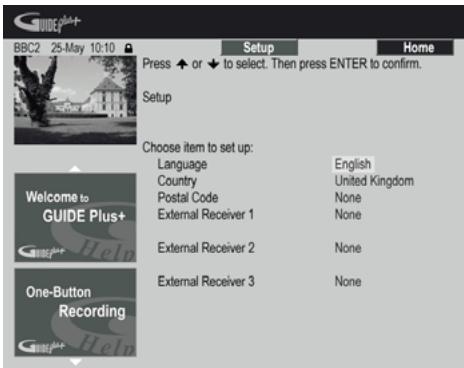Open the Welcome to GUIDE Plus+ panel

75,217
